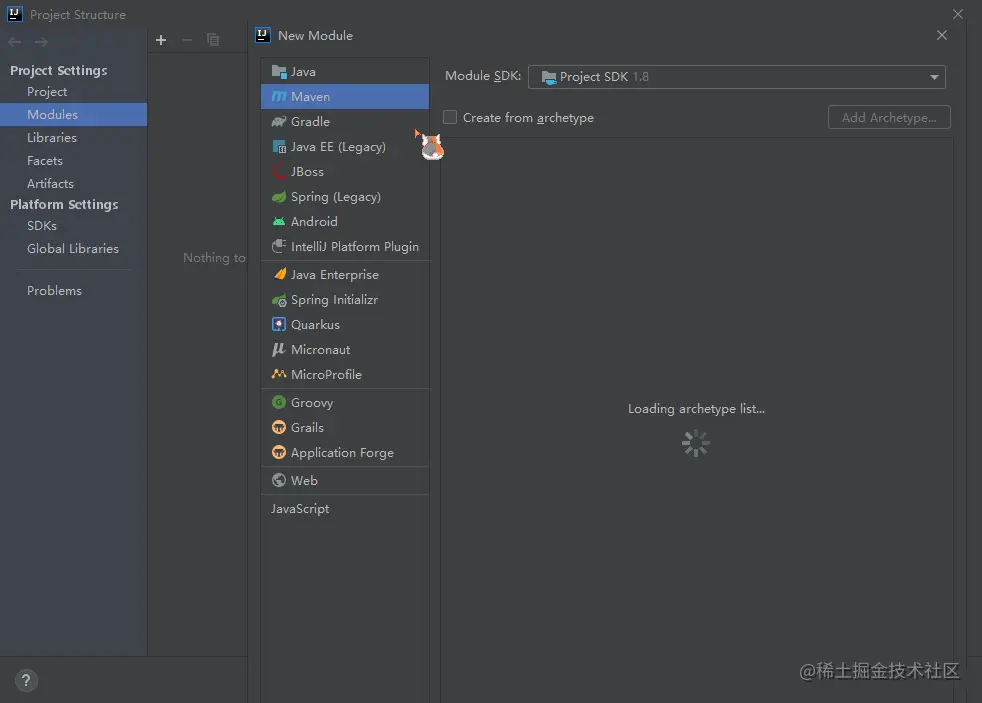The image size is (982, 703).
Task: Click the Spring Initializr icon
Action: [x=279, y=300]
